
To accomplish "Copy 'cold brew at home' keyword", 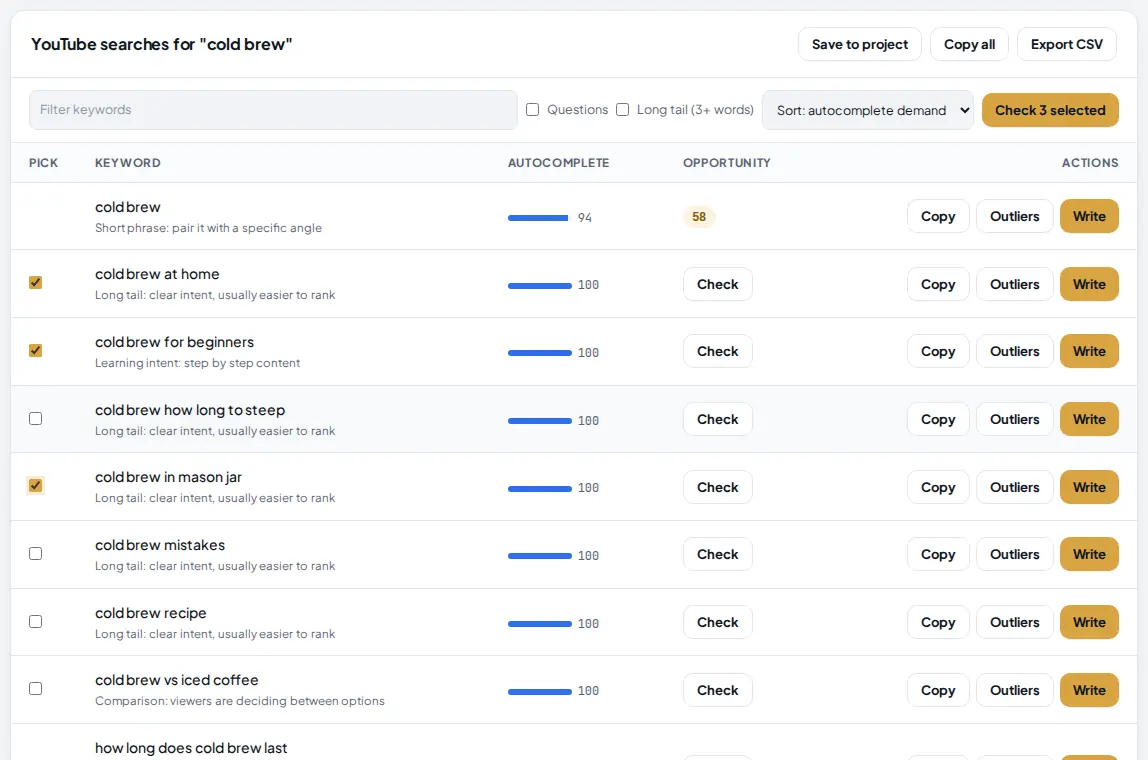I will (938, 284).
